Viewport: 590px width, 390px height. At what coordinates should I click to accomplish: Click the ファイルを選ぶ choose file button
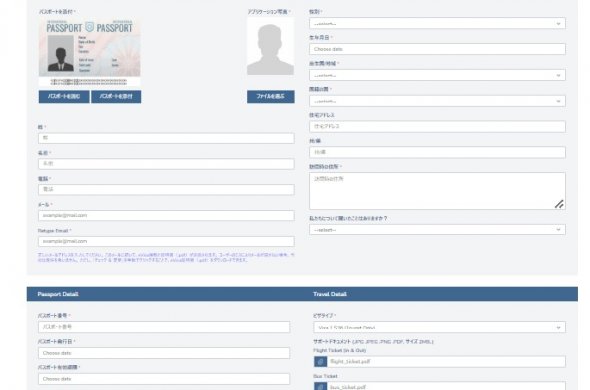click(x=271, y=96)
